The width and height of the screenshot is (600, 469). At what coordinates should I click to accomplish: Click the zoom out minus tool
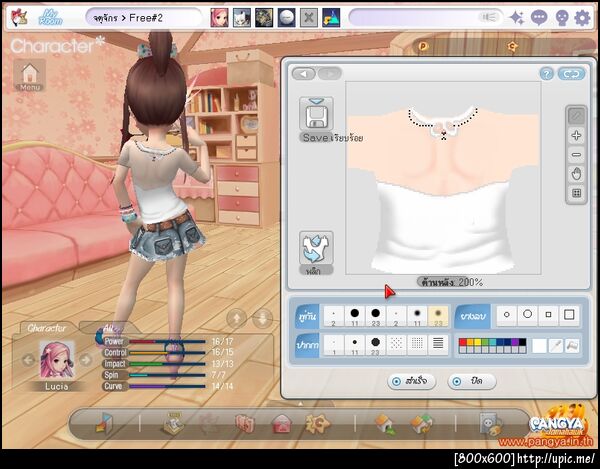coord(576,155)
